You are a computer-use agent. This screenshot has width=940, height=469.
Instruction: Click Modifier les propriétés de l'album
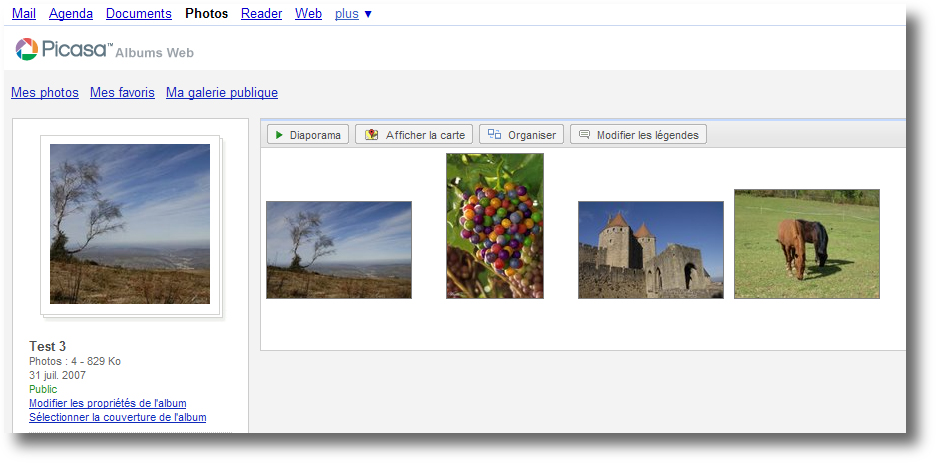click(x=108, y=404)
